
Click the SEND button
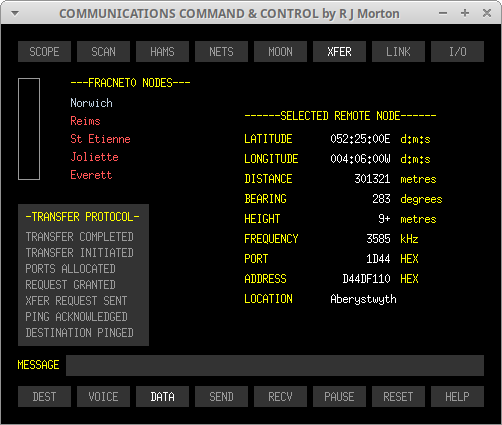(x=221, y=397)
